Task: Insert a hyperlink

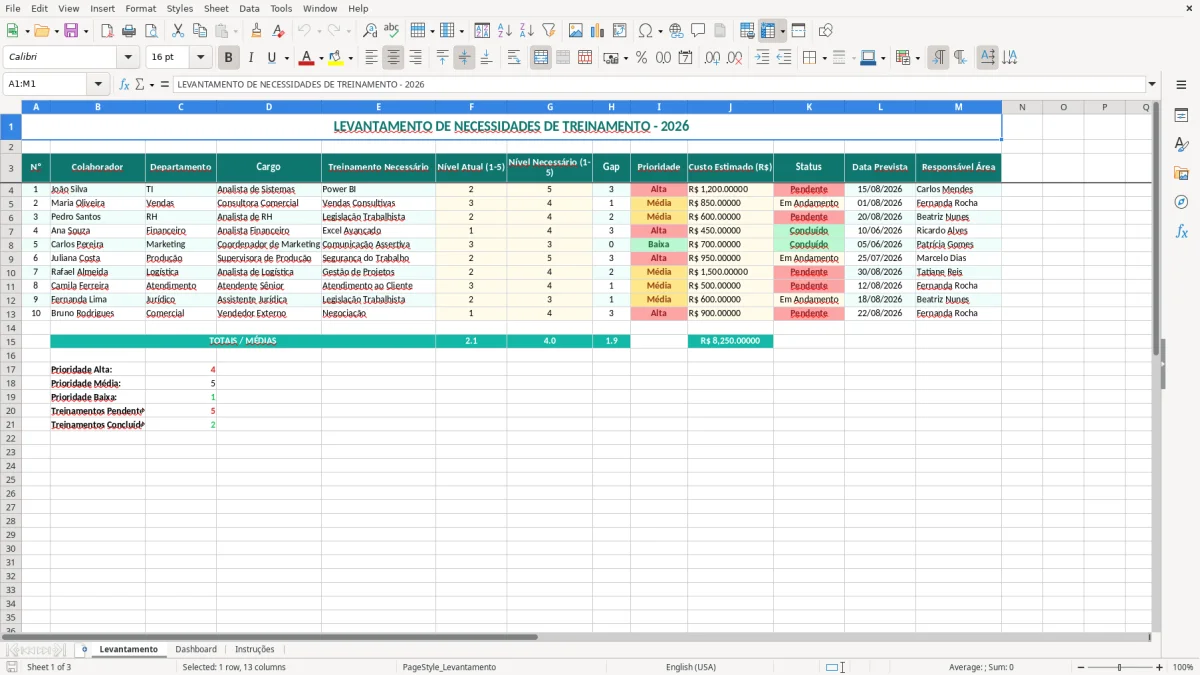Action: tap(676, 31)
